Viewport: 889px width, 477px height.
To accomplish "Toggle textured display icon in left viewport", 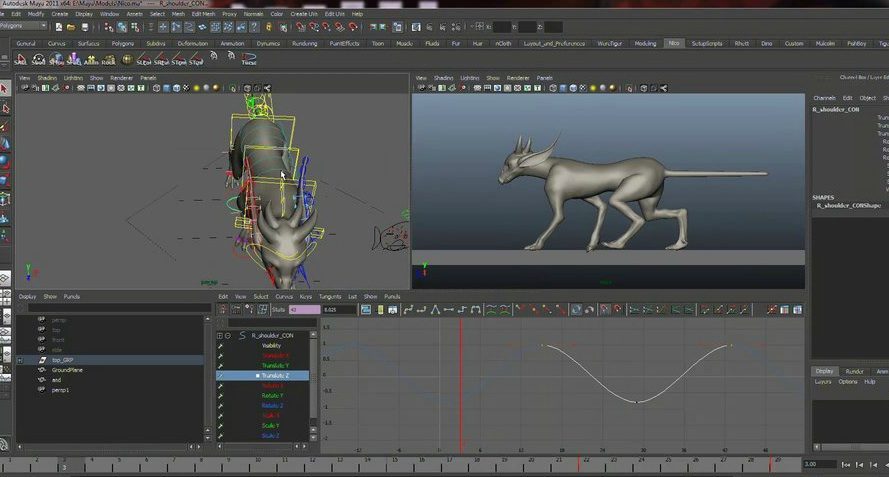I will (187, 88).
